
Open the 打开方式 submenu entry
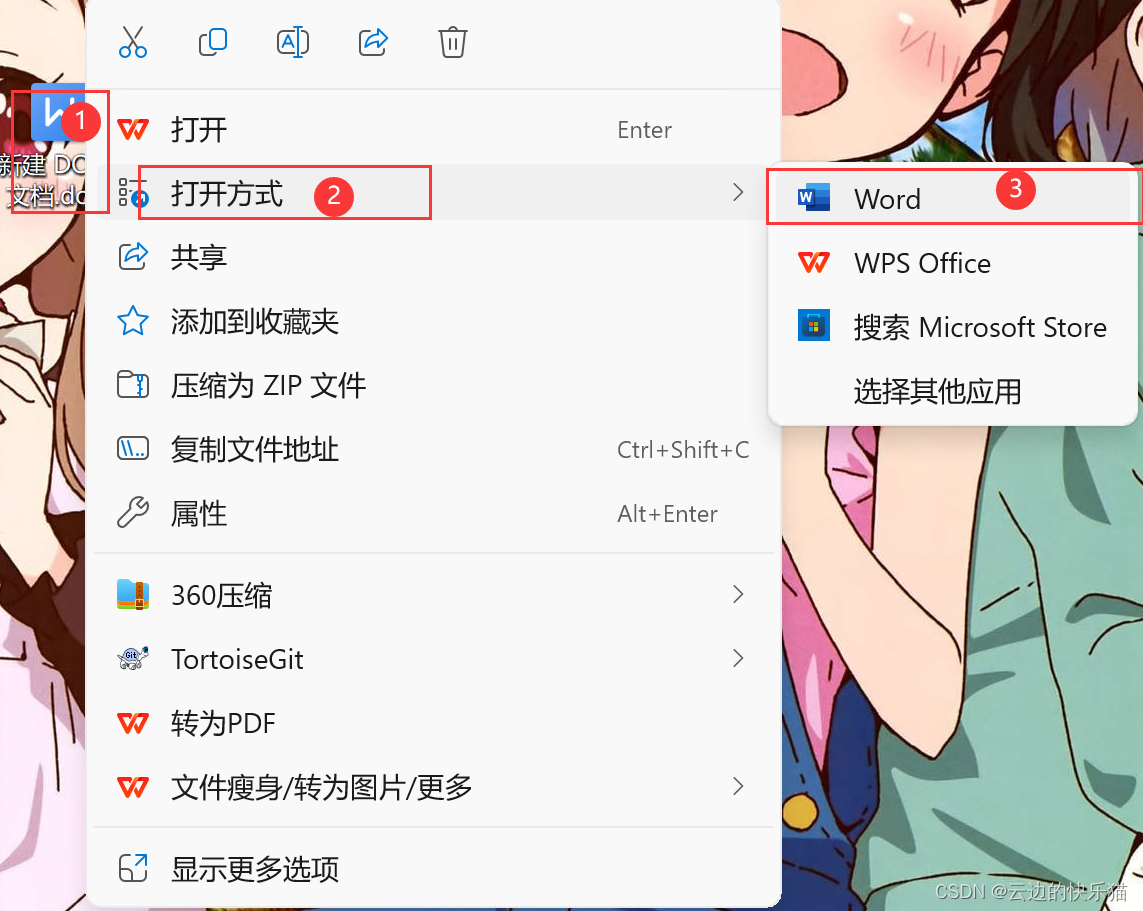[x=434, y=193]
